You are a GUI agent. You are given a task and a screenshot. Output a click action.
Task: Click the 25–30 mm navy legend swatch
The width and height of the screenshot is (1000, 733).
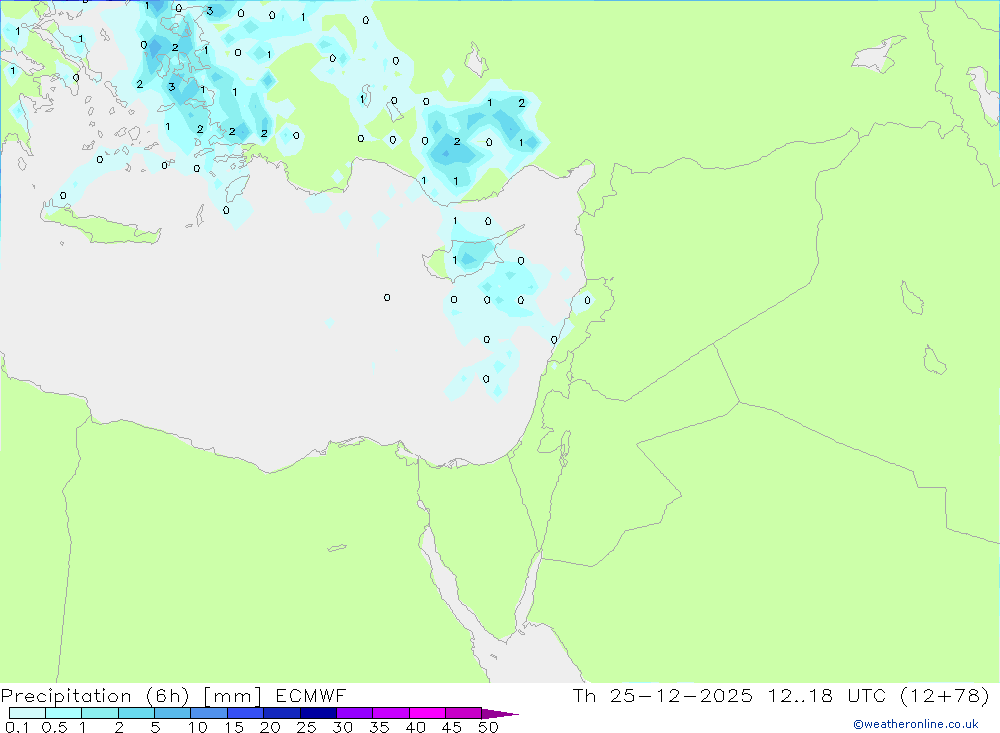[x=318, y=713]
